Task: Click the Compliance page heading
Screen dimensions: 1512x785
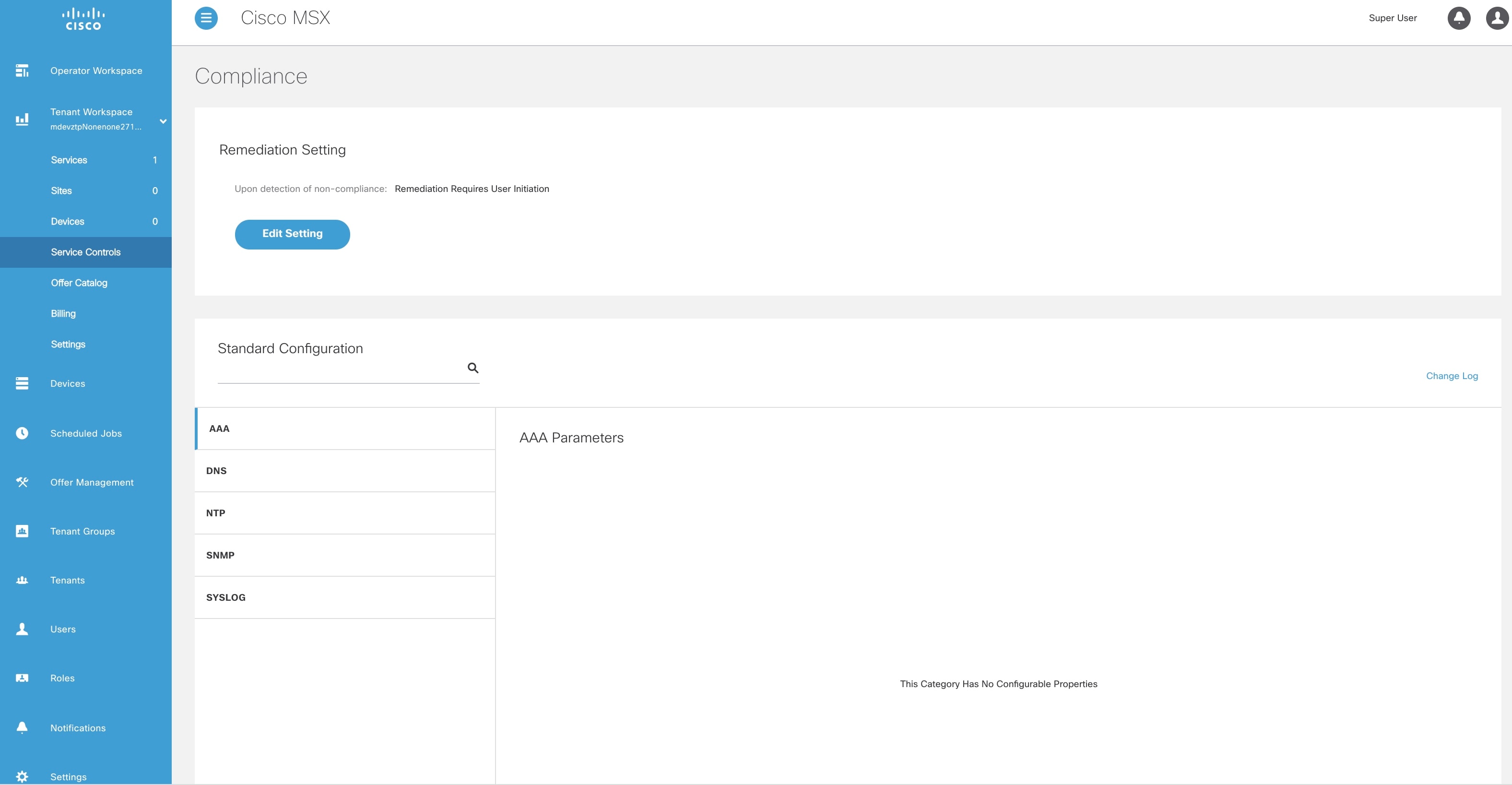Action: (x=251, y=76)
